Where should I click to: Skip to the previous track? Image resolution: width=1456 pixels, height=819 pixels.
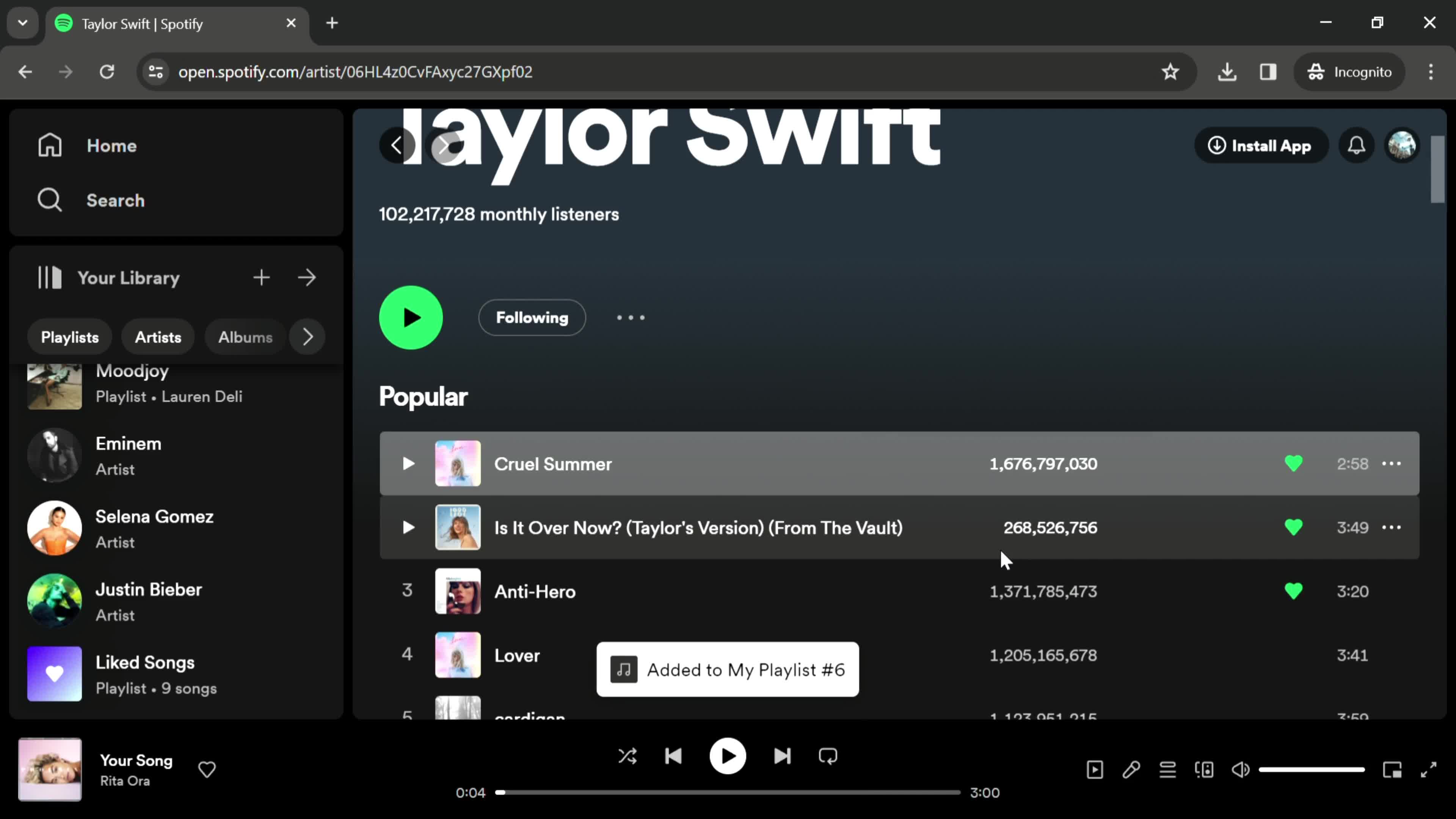(x=673, y=756)
